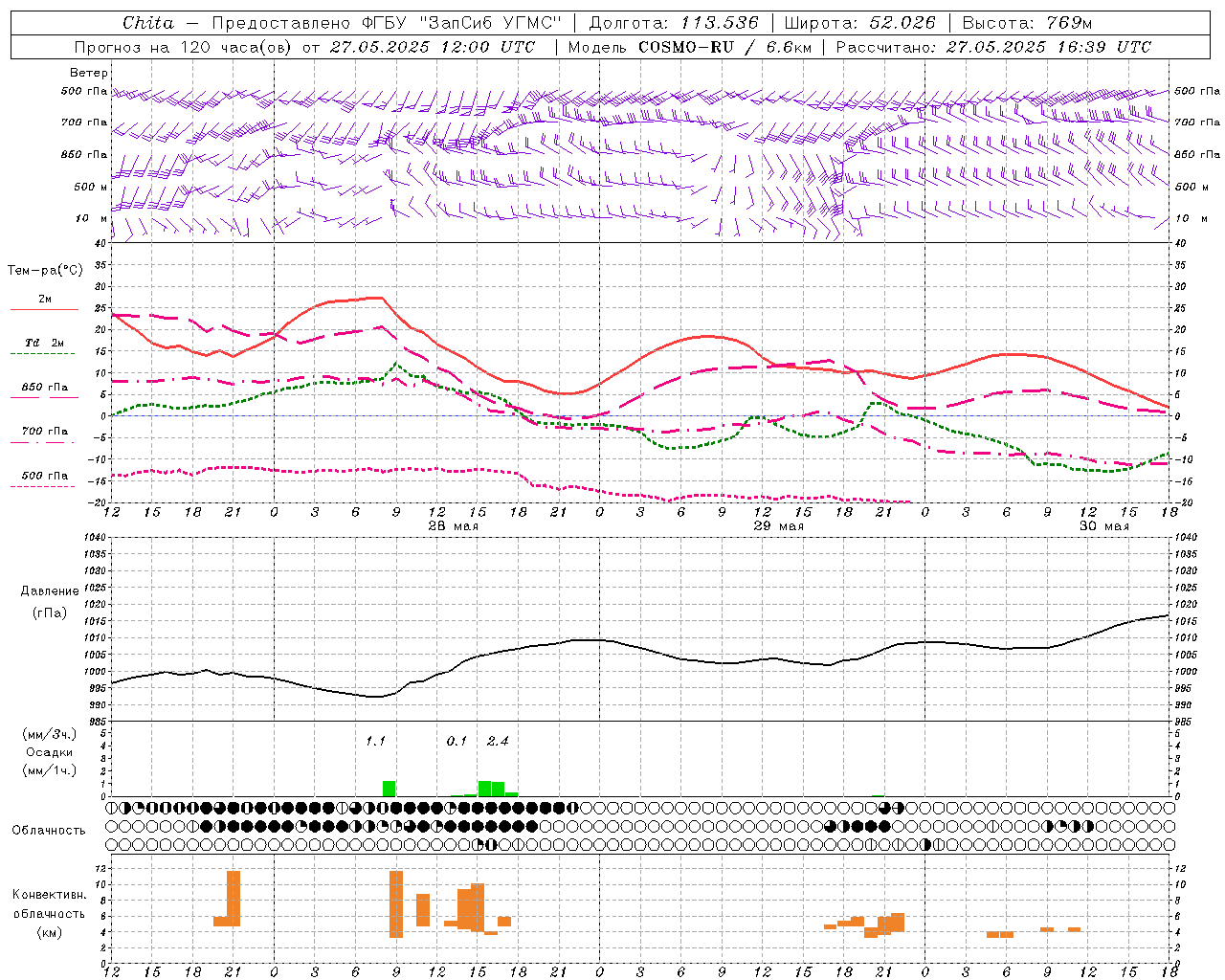The width and height of the screenshot is (1225, 980).
Task: Click the "Td 2м" dew point legend entry
Action: [44, 343]
